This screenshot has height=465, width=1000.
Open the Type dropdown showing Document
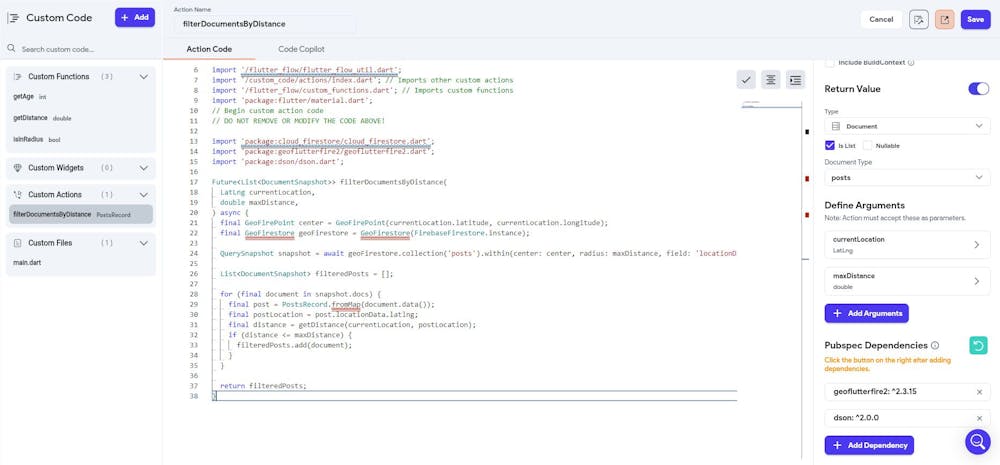point(907,126)
